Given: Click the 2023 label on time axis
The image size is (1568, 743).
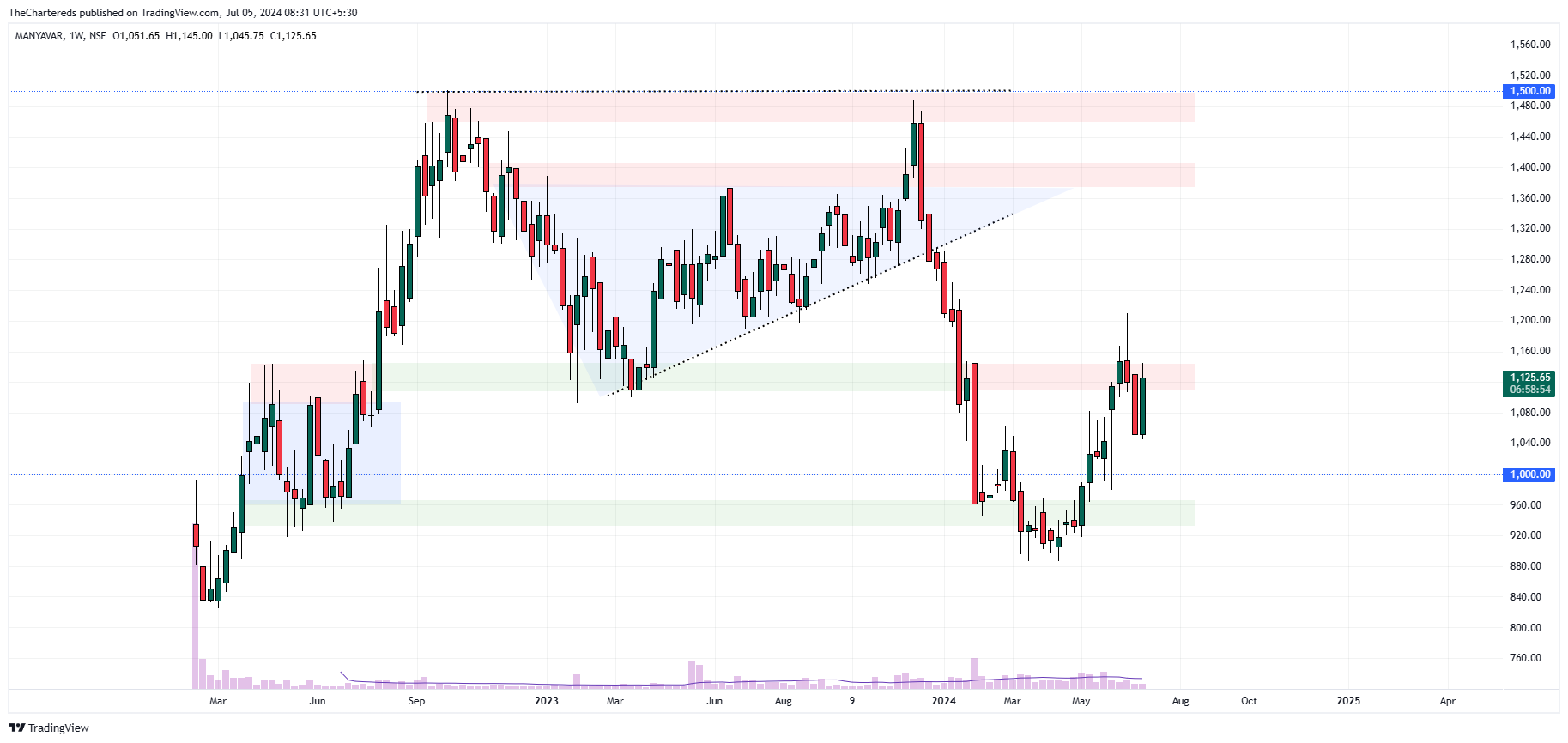Looking at the screenshot, I should [x=546, y=701].
